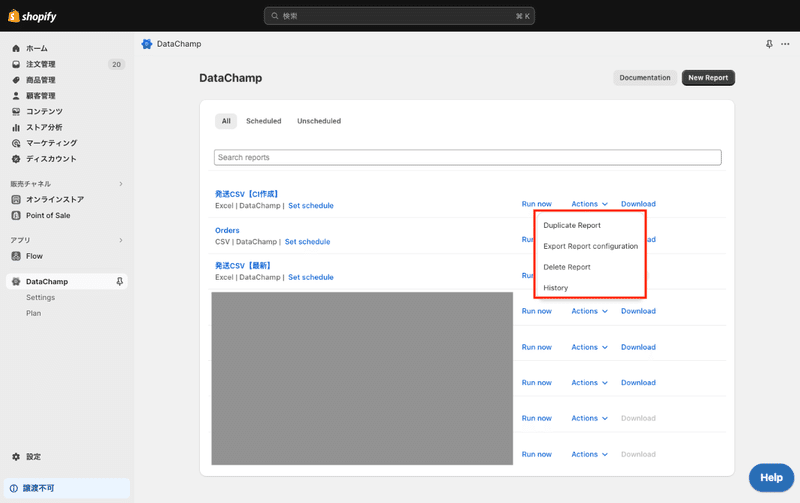This screenshot has width=800, height=503.
Task: Open 顧客管理 customers person icon
Action: [16, 96]
